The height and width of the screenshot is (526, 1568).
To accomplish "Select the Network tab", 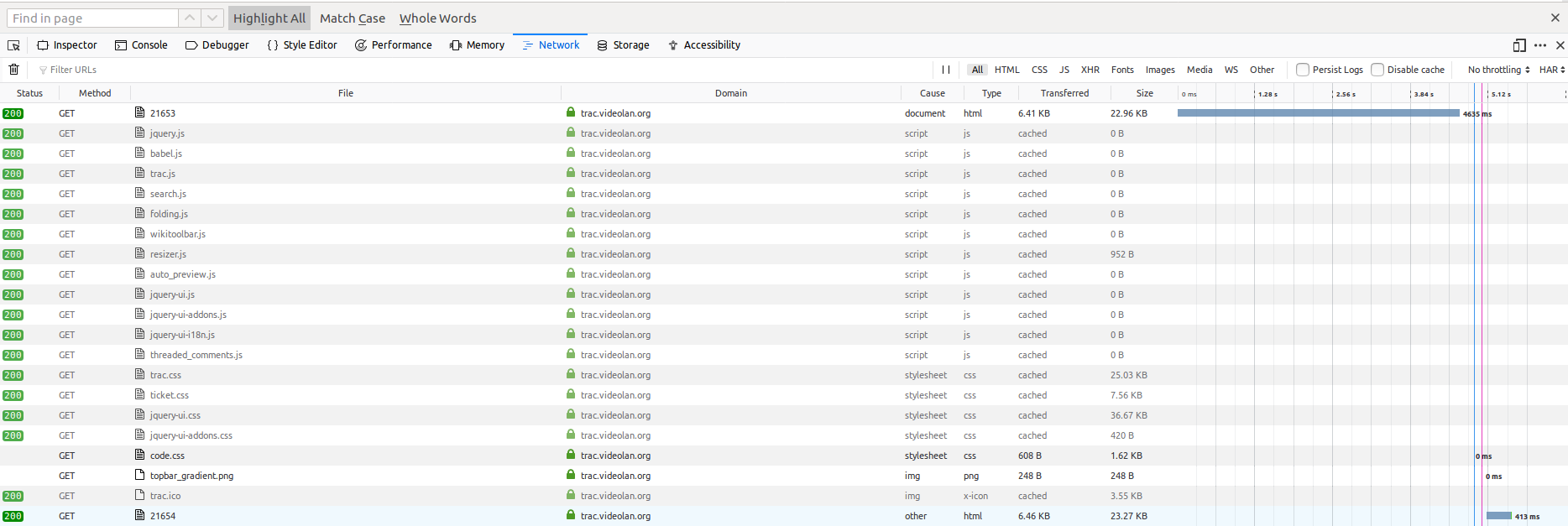I will tap(551, 45).
